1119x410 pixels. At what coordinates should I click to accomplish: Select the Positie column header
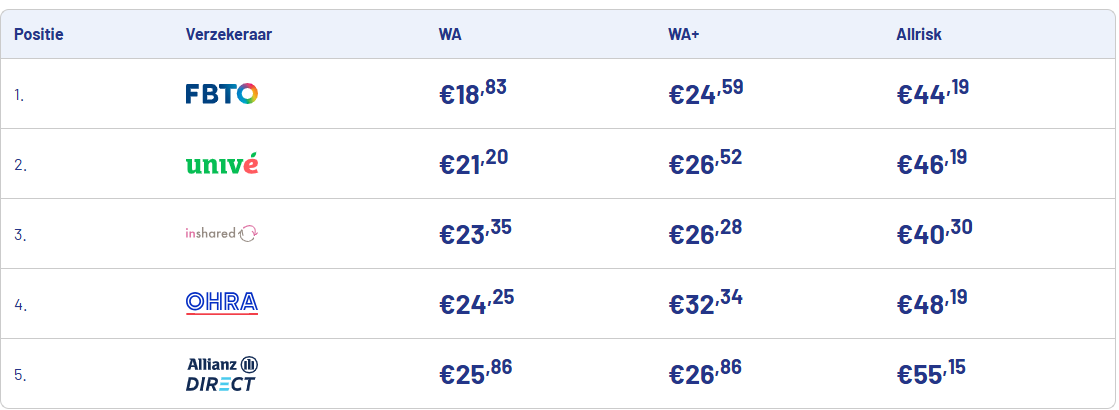click(x=39, y=35)
